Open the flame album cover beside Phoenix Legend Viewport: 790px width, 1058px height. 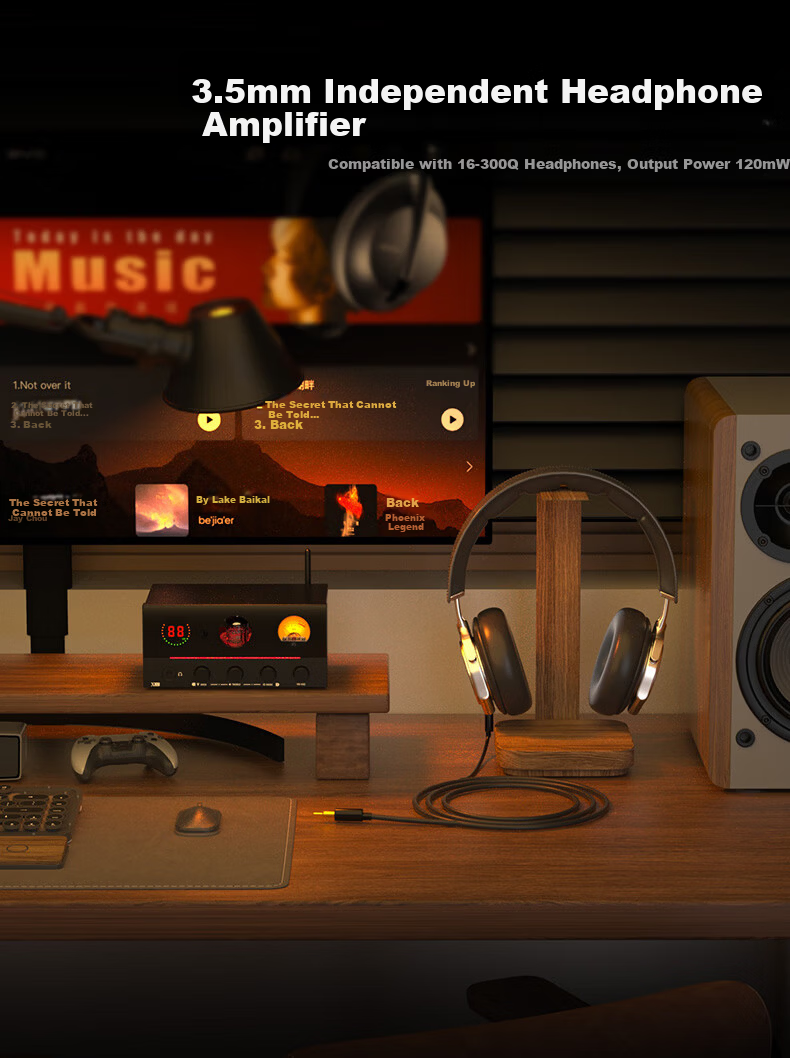350,510
